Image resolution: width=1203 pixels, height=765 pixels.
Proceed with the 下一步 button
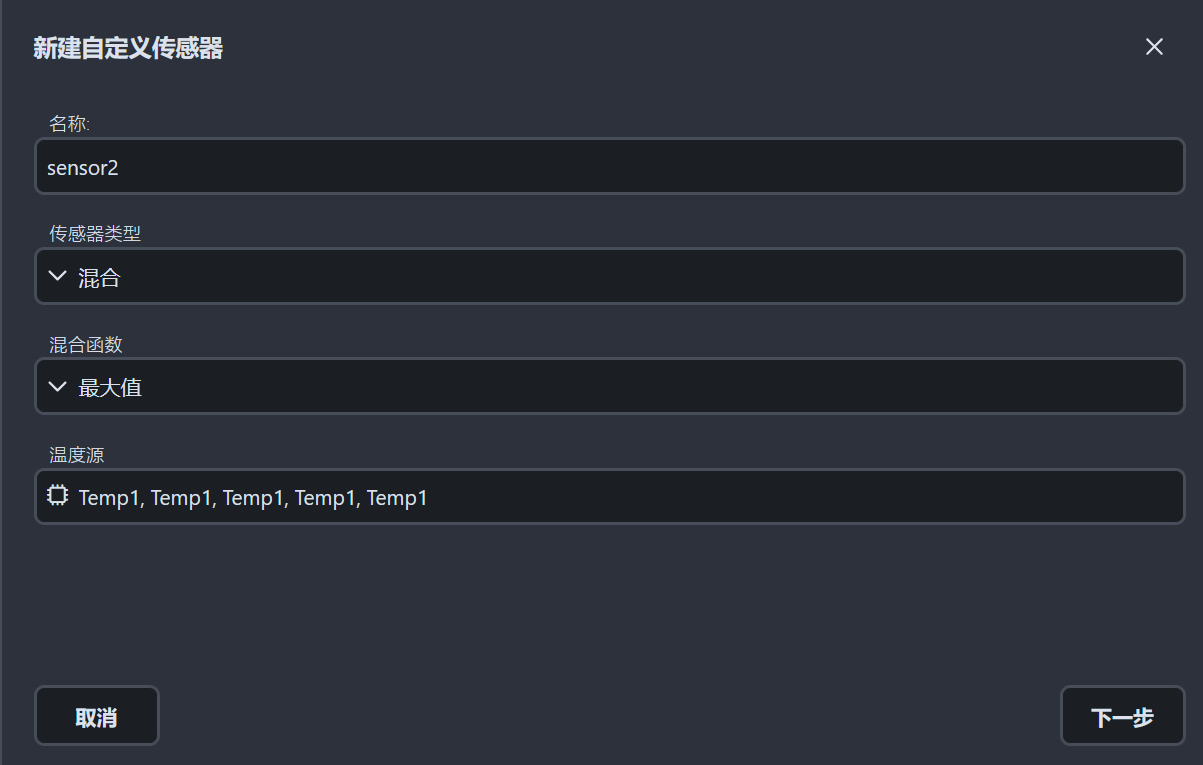tap(1122, 716)
